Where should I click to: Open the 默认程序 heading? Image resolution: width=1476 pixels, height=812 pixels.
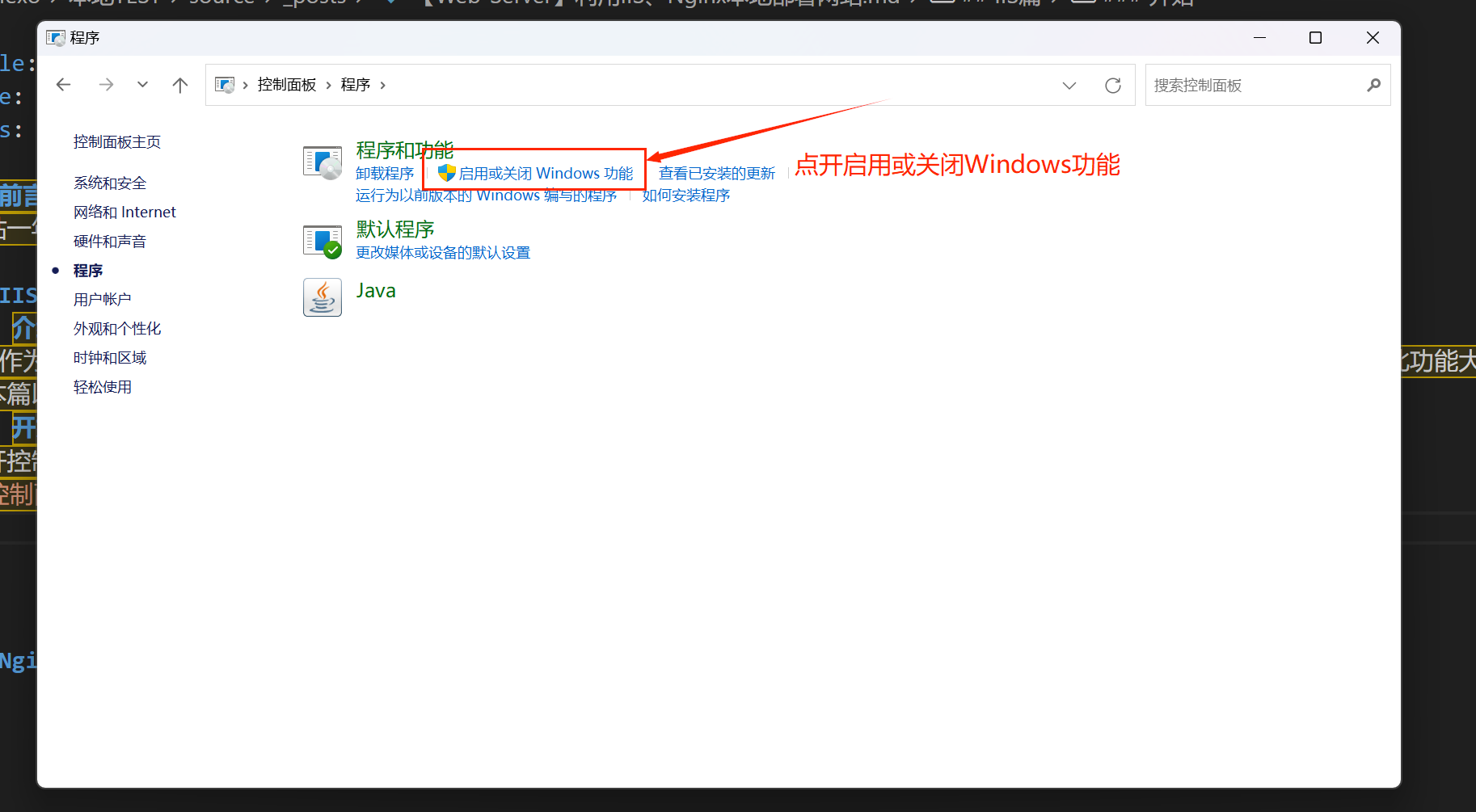(x=395, y=229)
